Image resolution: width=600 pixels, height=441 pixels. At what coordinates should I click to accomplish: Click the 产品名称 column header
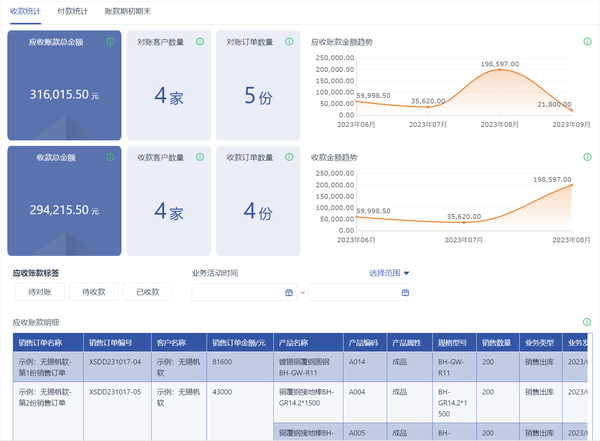(308, 343)
